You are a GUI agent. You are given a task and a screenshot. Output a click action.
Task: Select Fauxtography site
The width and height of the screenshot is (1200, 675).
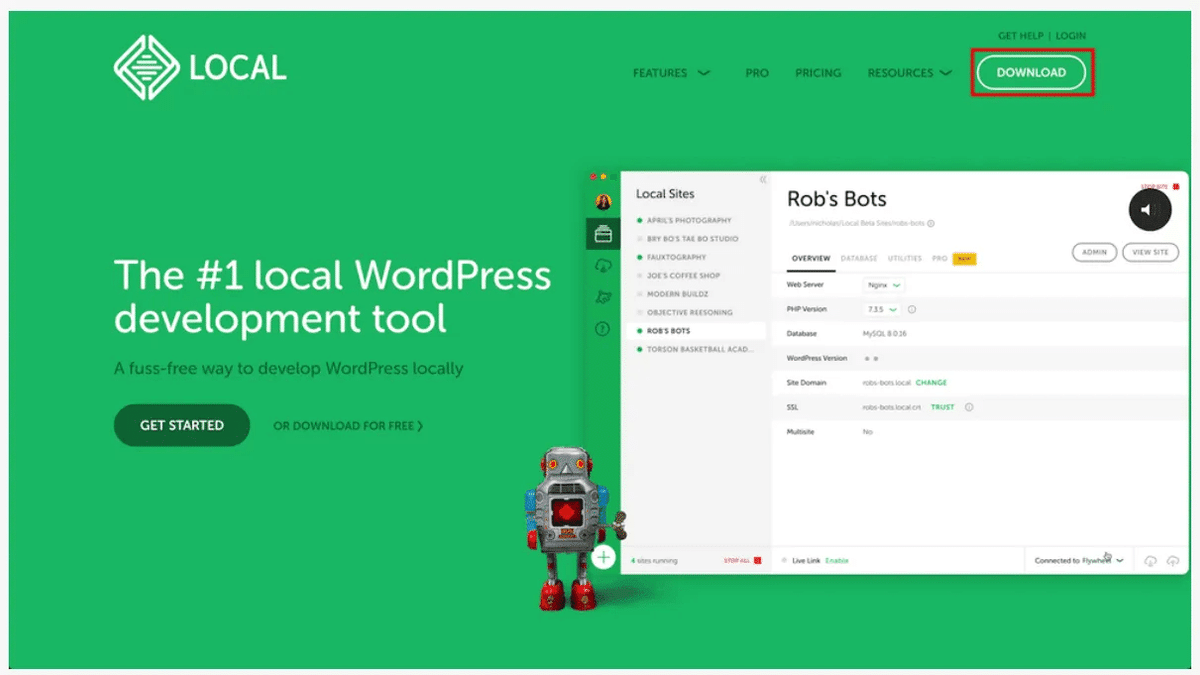(675, 257)
